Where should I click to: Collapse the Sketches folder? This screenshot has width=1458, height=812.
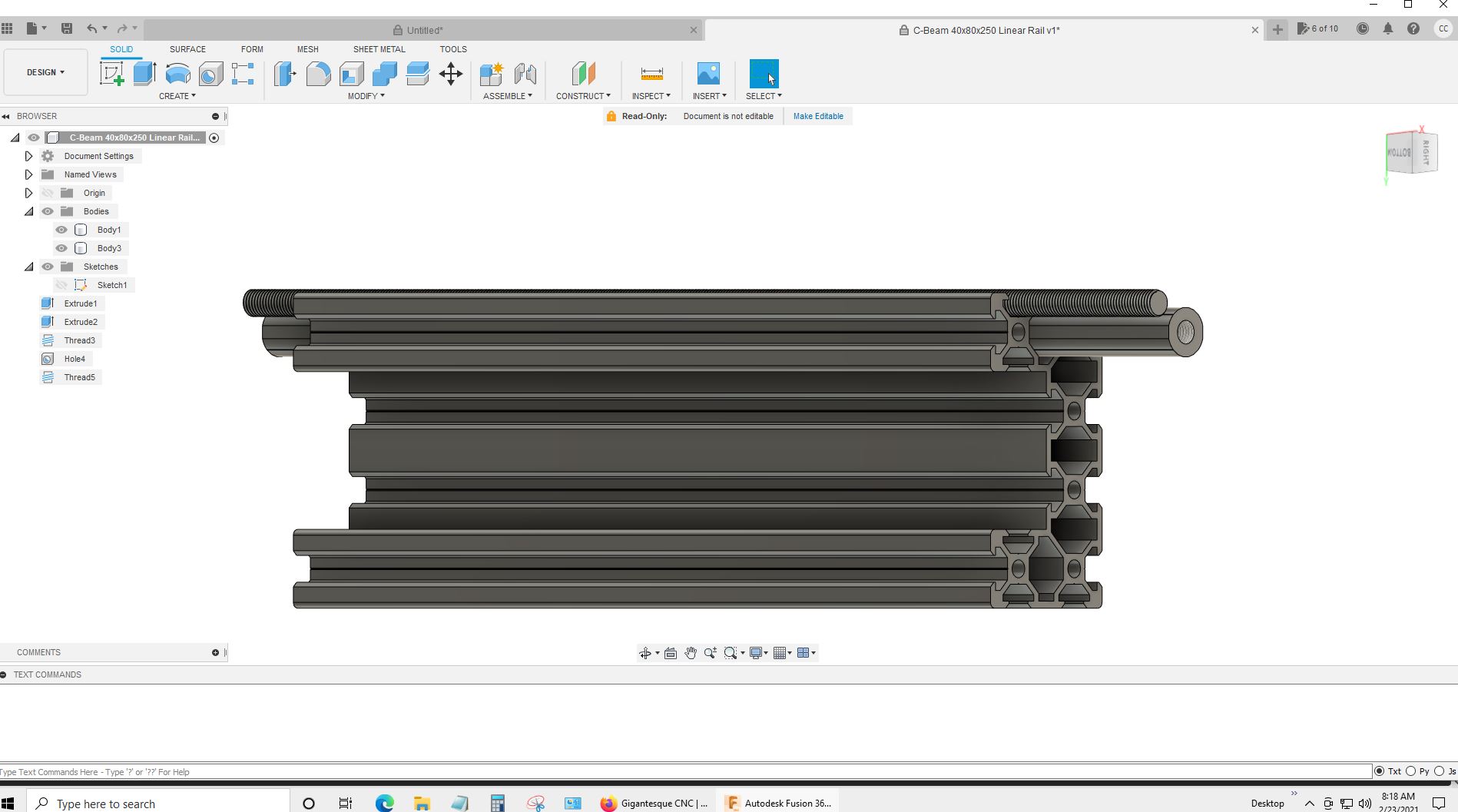[x=28, y=267]
